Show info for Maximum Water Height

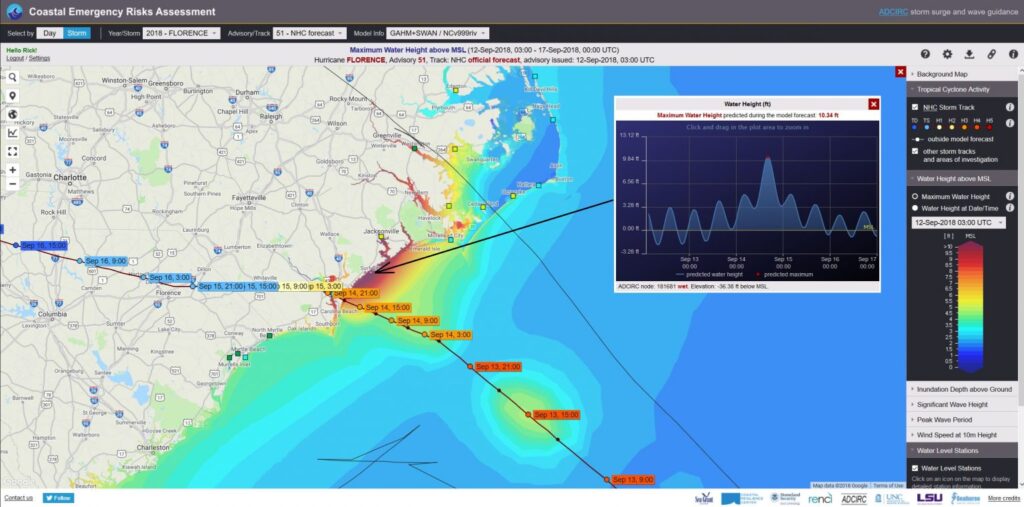pyautogui.click(x=1010, y=196)
